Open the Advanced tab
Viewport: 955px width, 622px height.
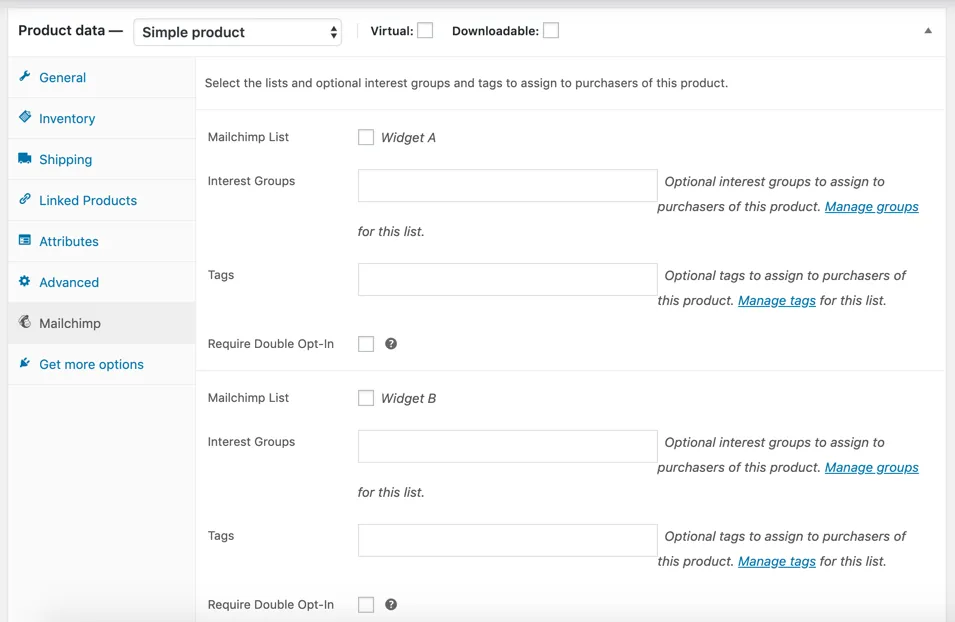[102, 282]
